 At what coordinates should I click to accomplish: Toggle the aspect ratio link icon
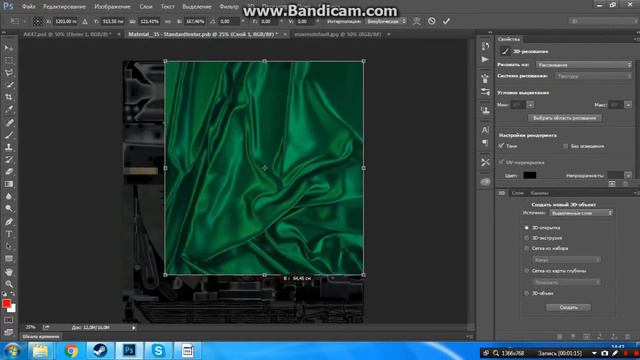pyautogui.click(x=167, y=21)
